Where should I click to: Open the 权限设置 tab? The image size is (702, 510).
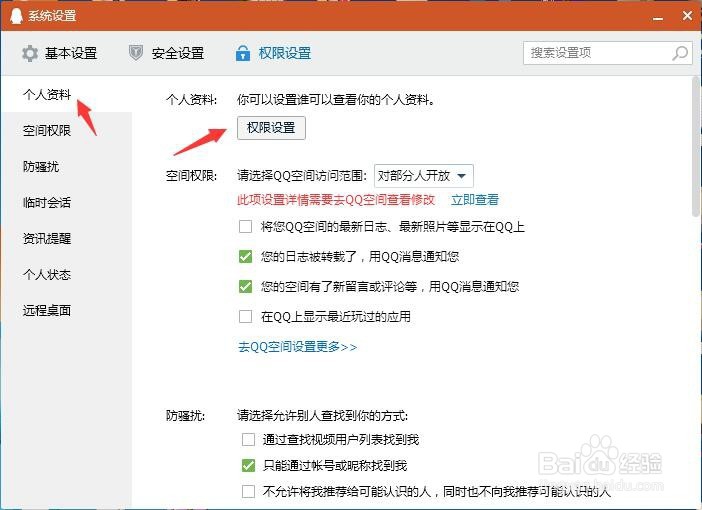tap(273, 53)
